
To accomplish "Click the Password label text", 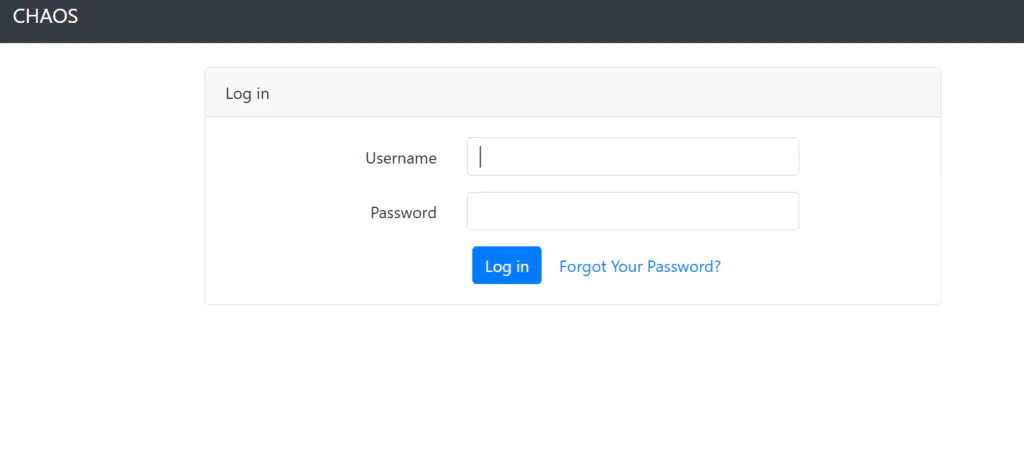I will [403, 212].
